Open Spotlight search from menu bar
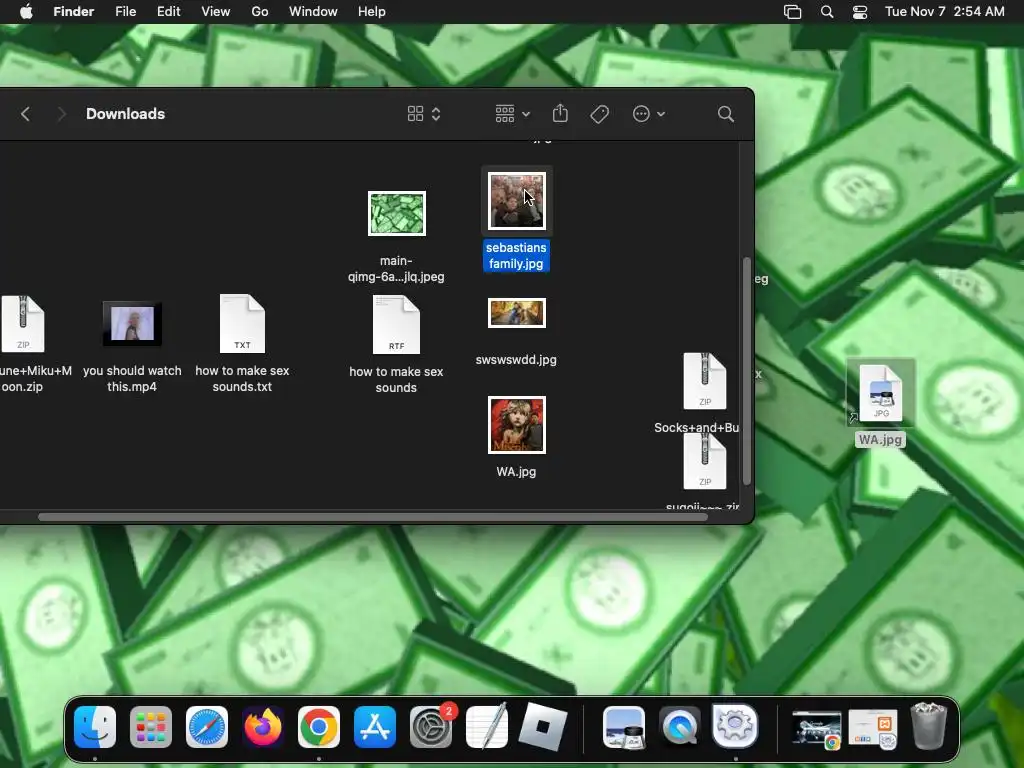This screenshot has width=1024, height=768. point(827,12)
